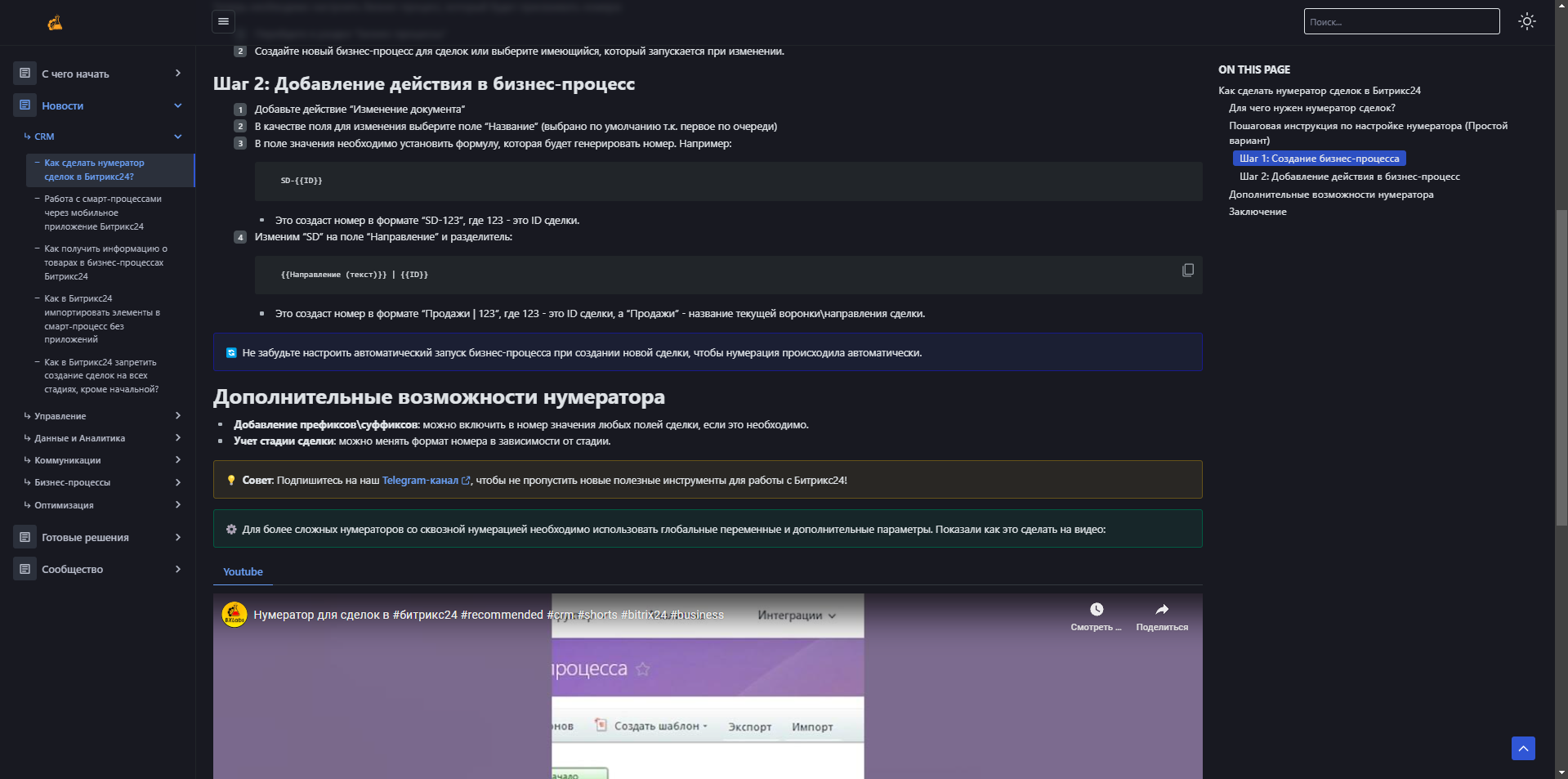1568x779 pixels.
Task: Click the YouTube channel avatar on the video
Action: click(x=235, y=615)
